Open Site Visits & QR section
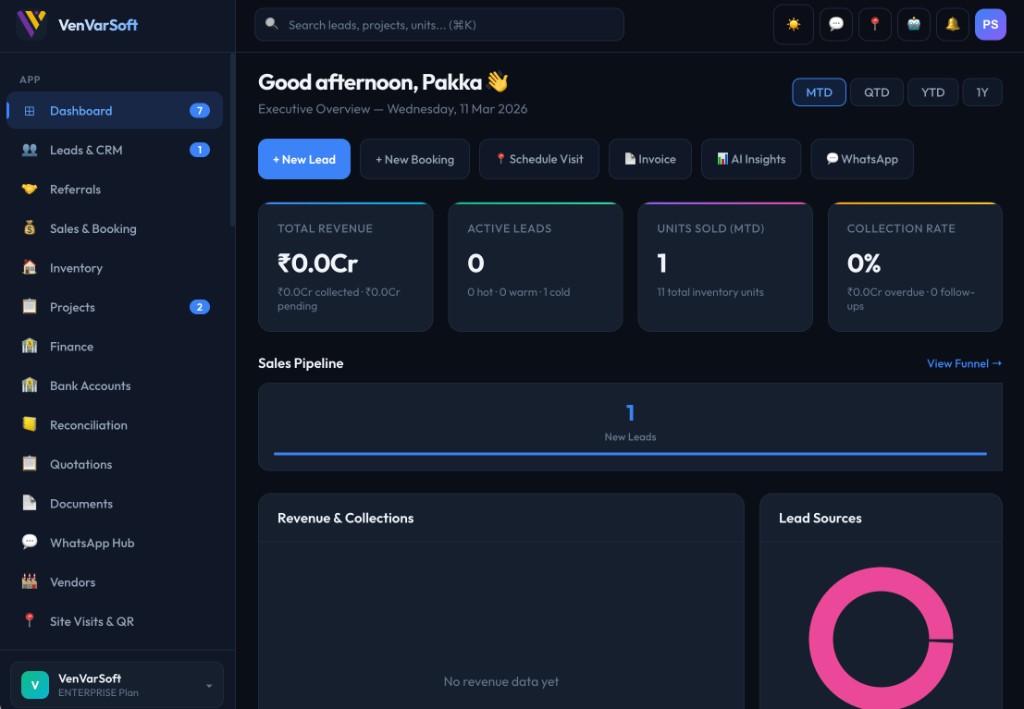 pos(92,621)
